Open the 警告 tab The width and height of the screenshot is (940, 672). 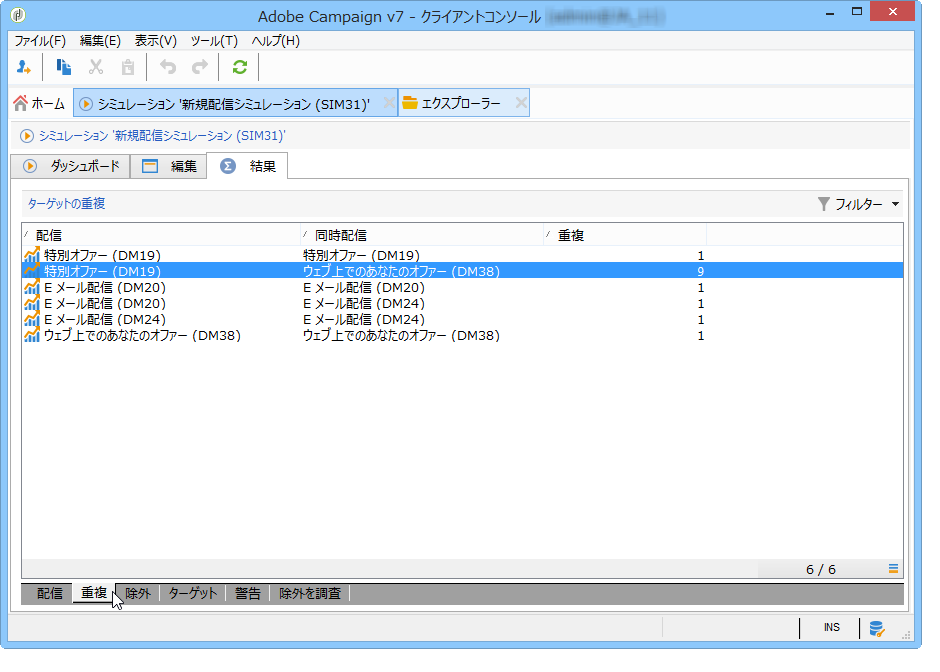[248, 593]
